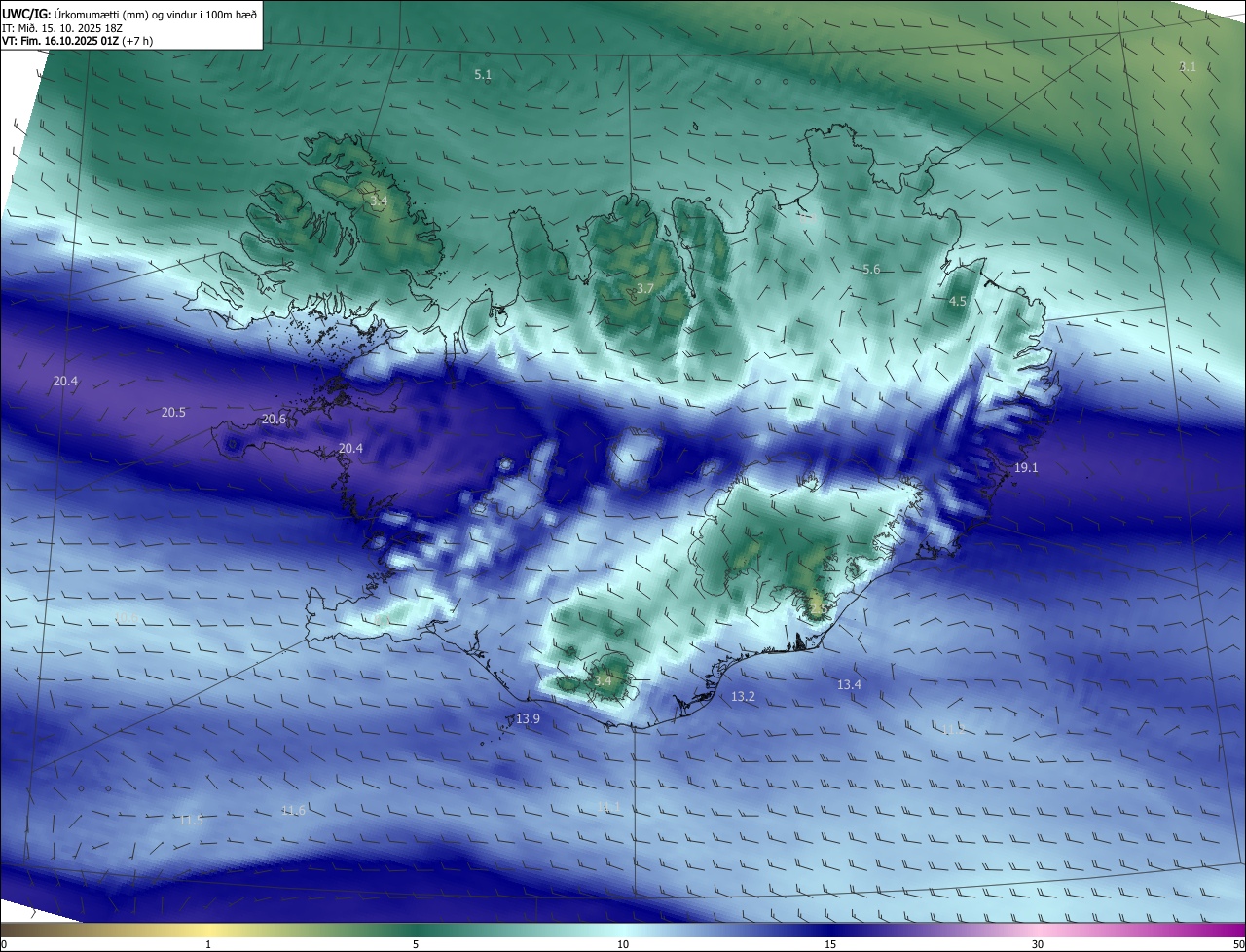
Task: Select the 10 tick on the color scale
Action: [x=623, y=944]
